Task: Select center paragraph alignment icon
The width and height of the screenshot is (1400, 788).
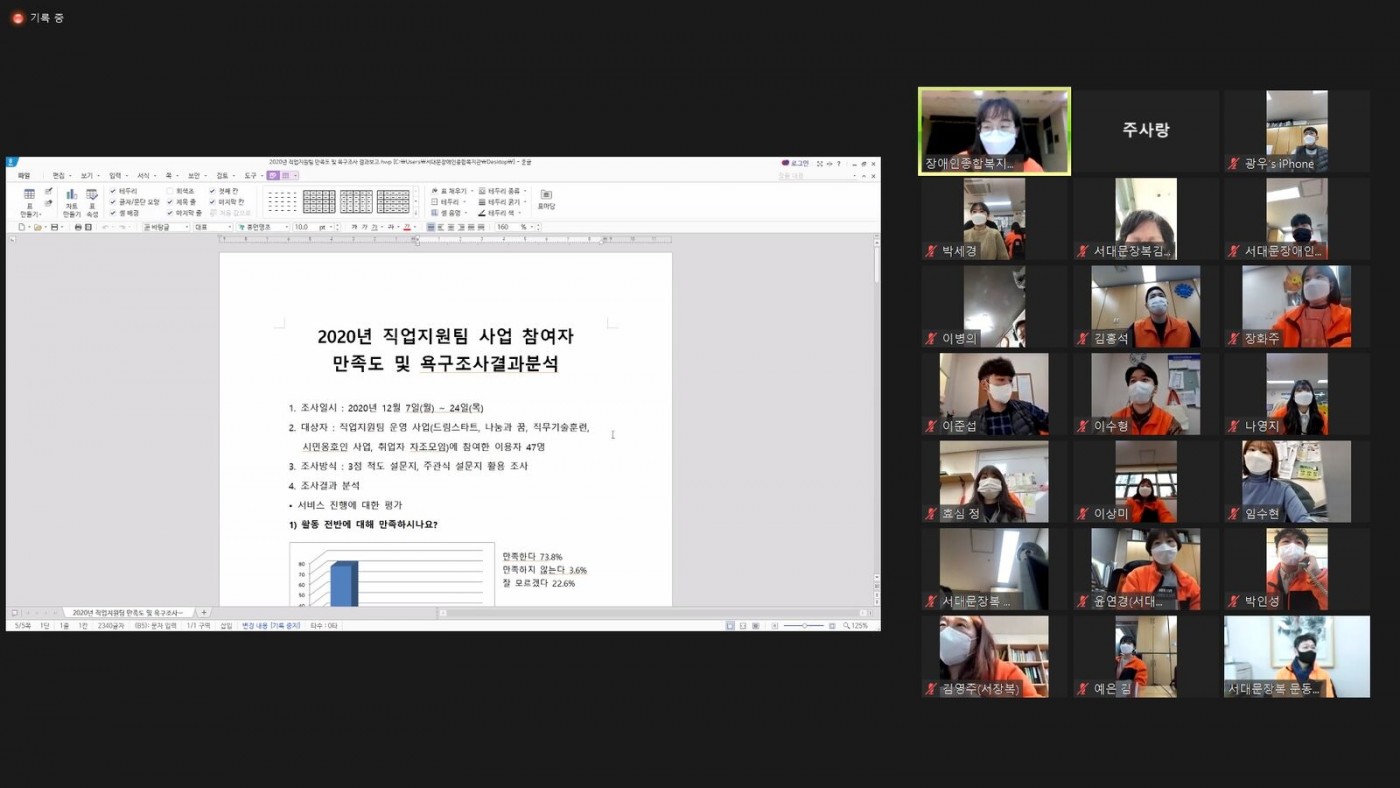Action: click(451, 227)
